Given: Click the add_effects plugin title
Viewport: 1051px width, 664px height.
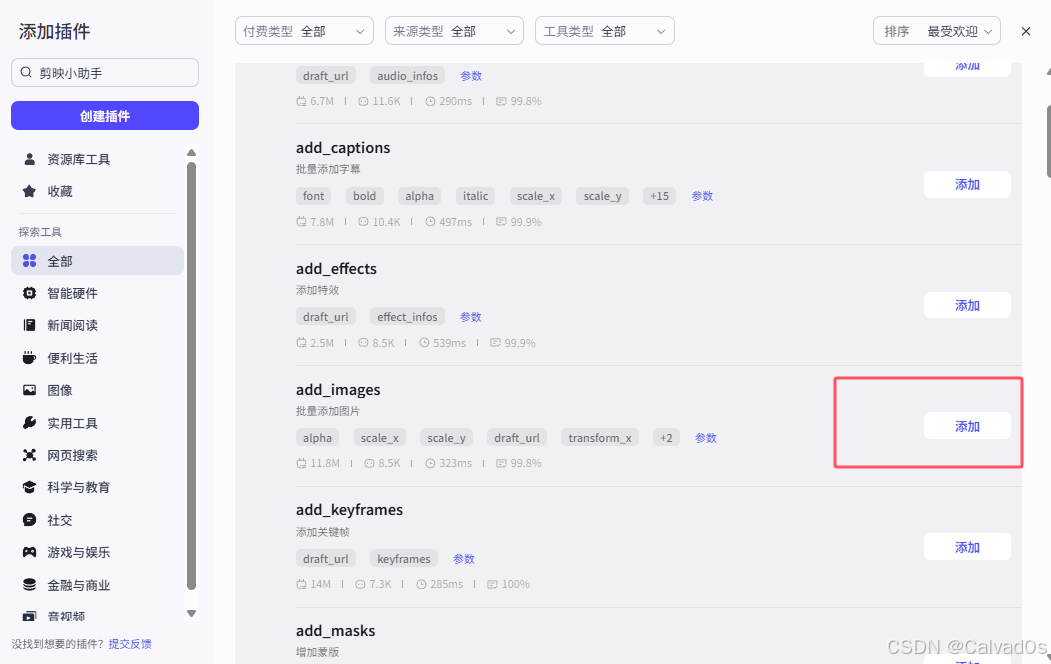Looking at the screenshot, I should coord(336,269).
